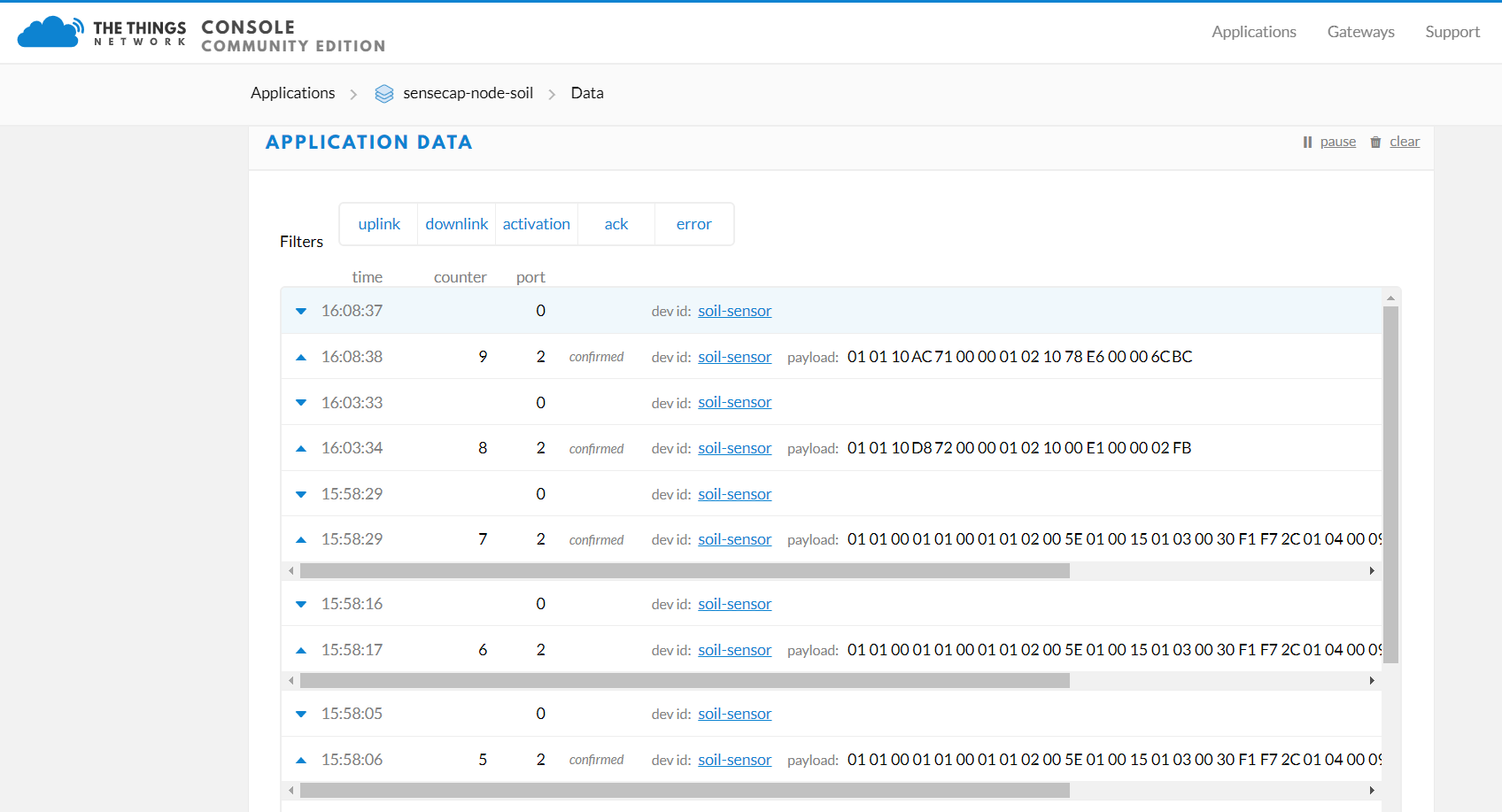Open soil-sensor link in 16:03:34 row
Image resolution: width=1502 pixels, height=812 pixels.
(x=734, y=448)
